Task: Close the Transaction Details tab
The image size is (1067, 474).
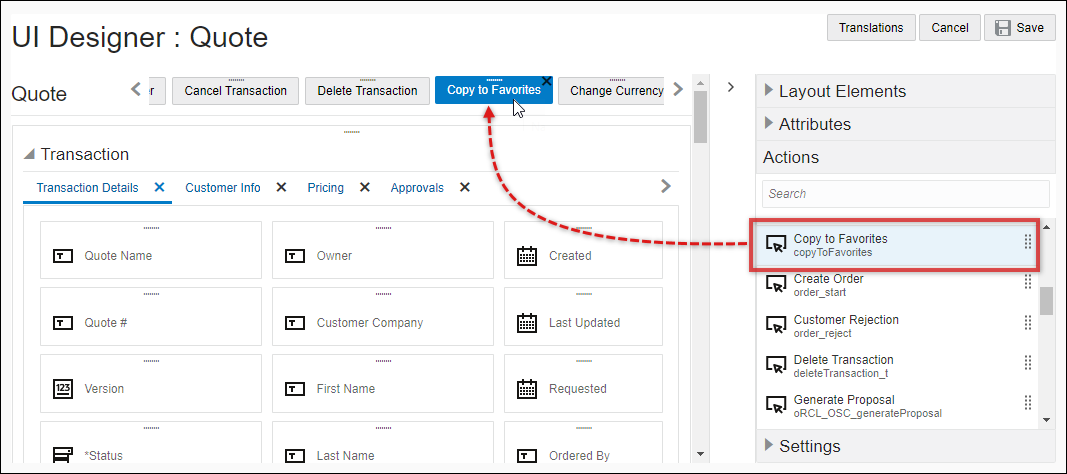Action: [x=159, y=187]
